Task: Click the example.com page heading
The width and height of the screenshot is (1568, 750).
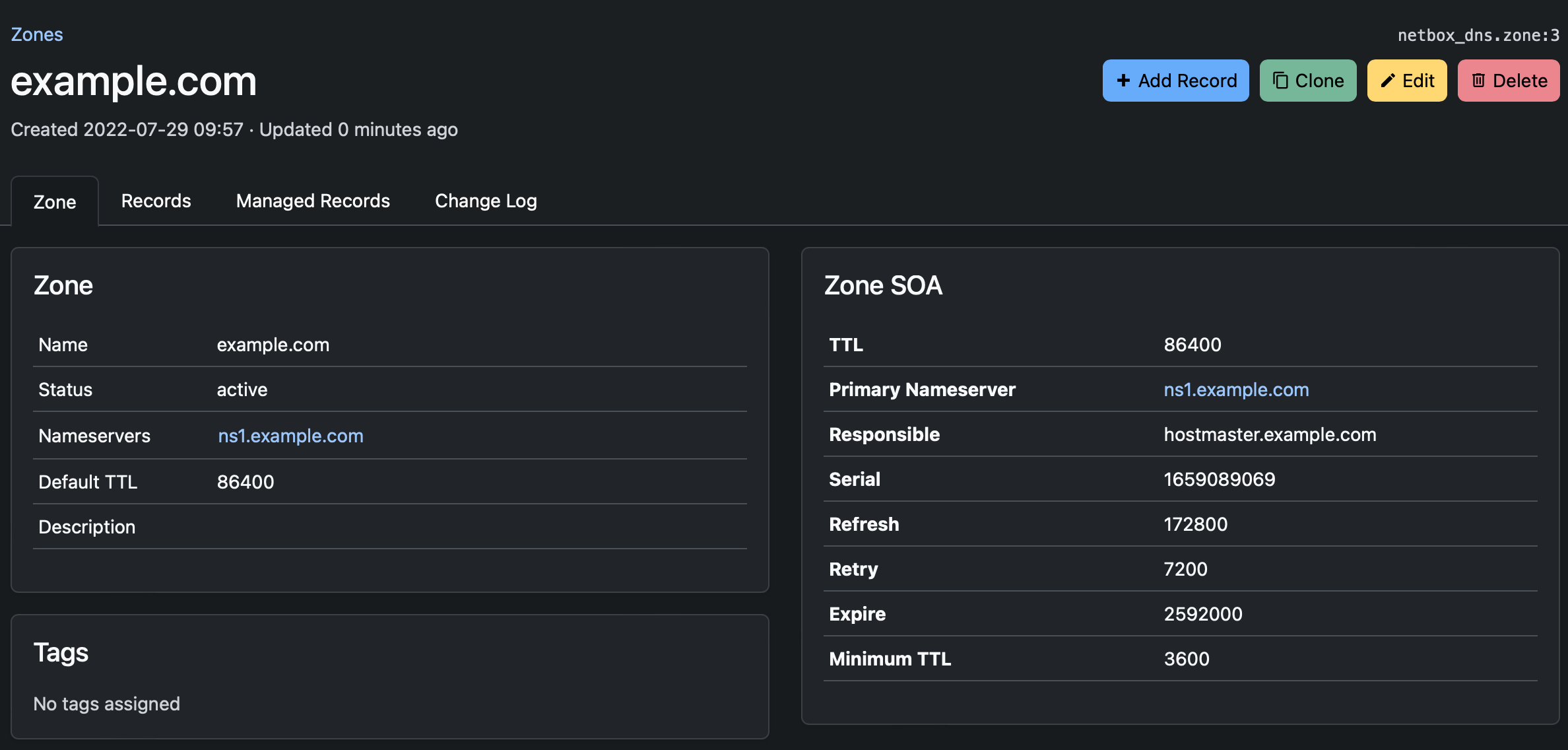Action: coord(133,81)
